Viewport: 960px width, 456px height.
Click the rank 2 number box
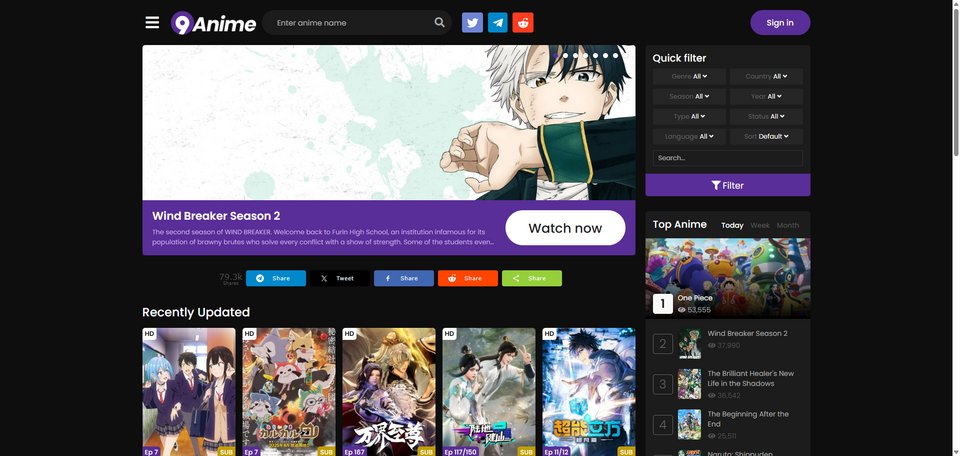pos(662,344)
